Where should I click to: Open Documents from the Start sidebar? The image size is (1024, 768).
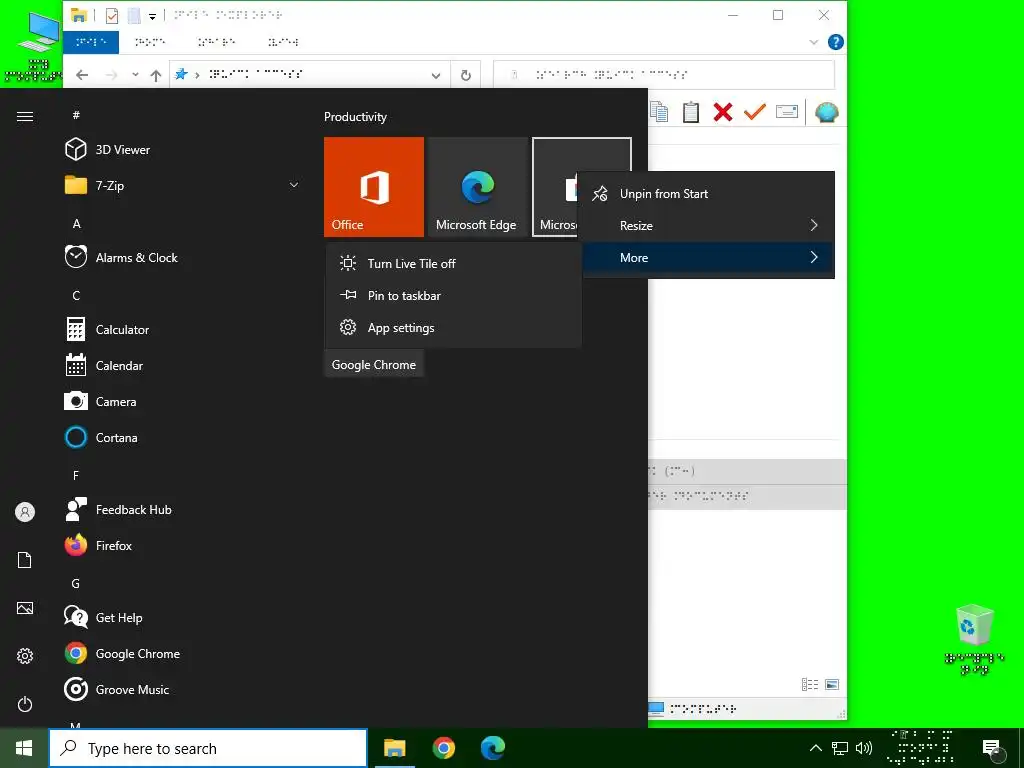25,560
